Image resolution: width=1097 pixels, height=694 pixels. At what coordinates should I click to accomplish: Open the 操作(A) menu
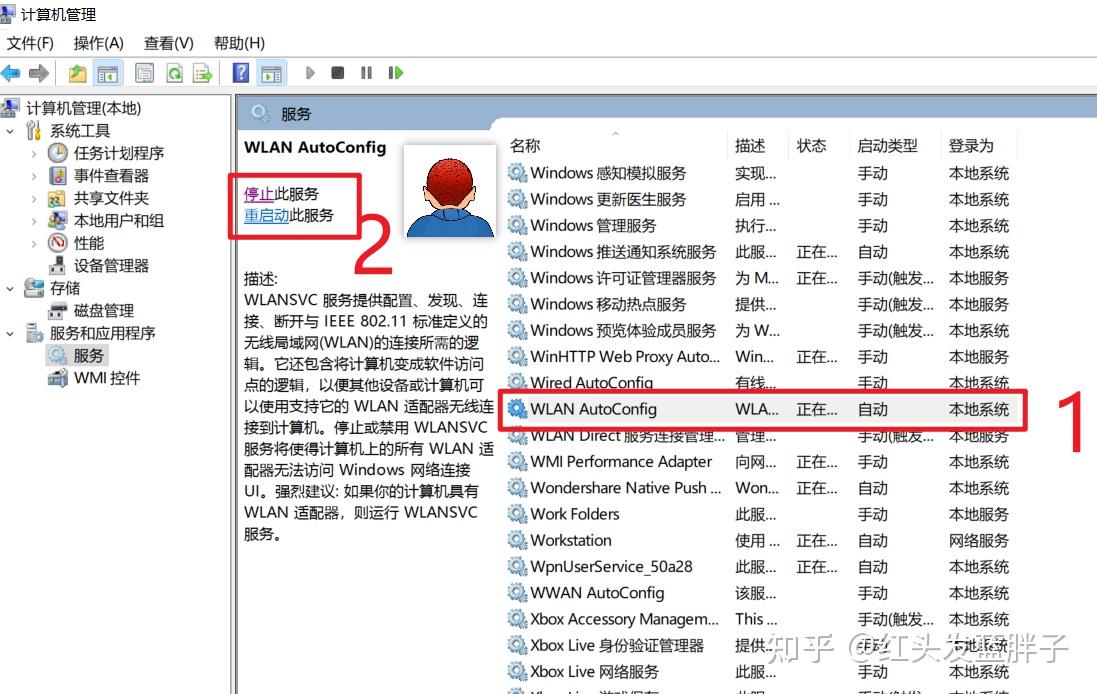tap(99, 43)
